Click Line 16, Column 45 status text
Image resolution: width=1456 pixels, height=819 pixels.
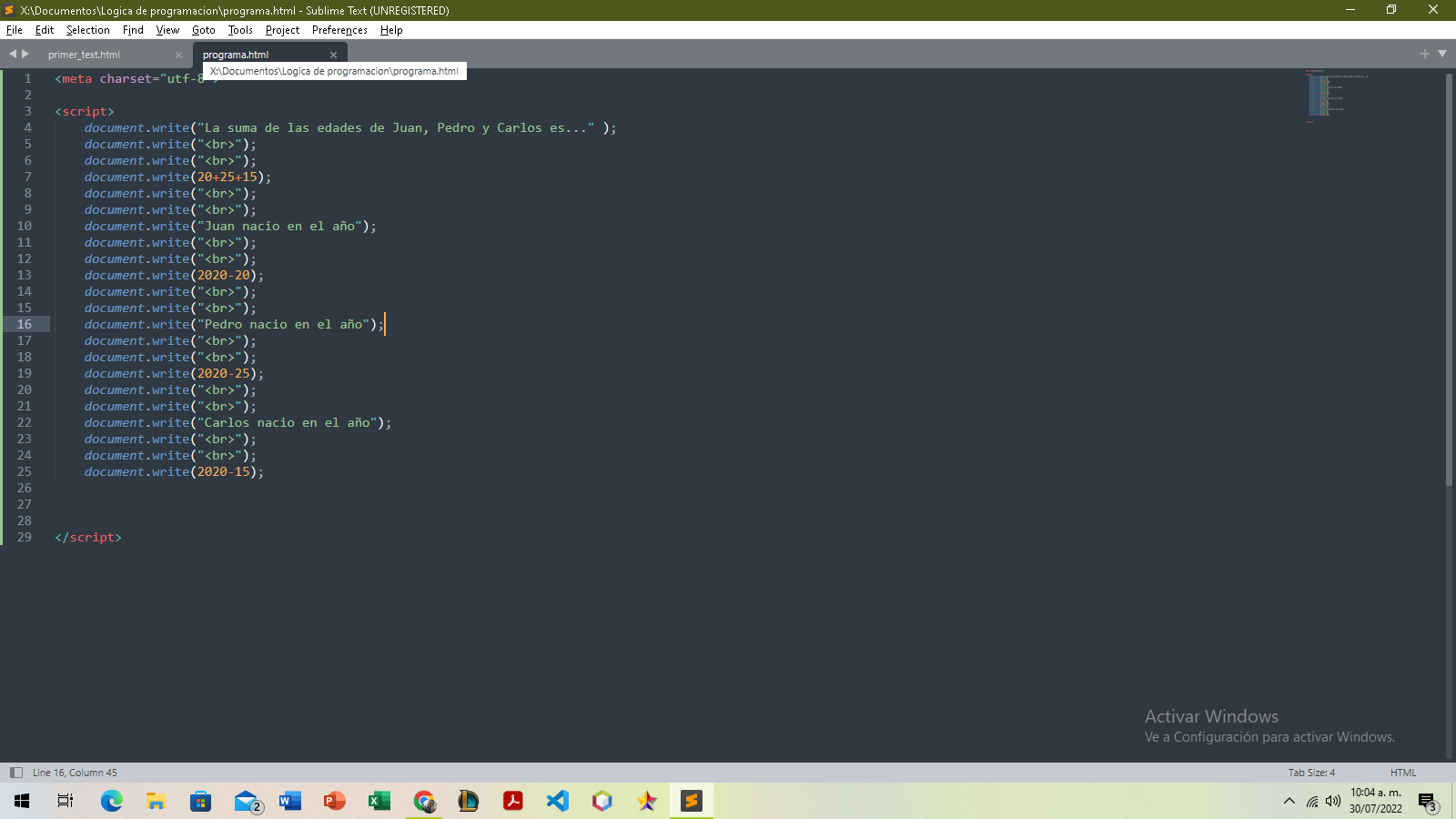click(x=75, y=773)
